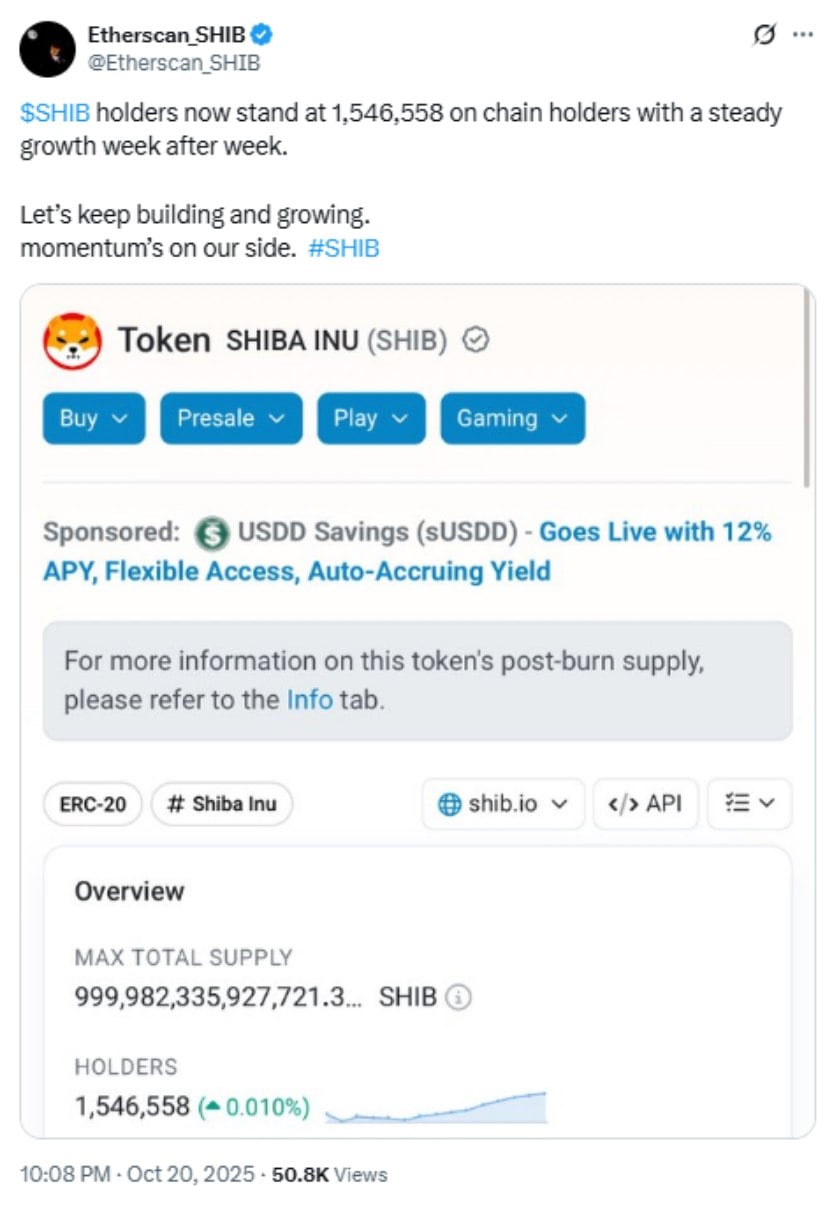This screenshot has height=1208, width=825.
Task: Click the holders trend sparkline chart
Action: tap(436, 1107)
